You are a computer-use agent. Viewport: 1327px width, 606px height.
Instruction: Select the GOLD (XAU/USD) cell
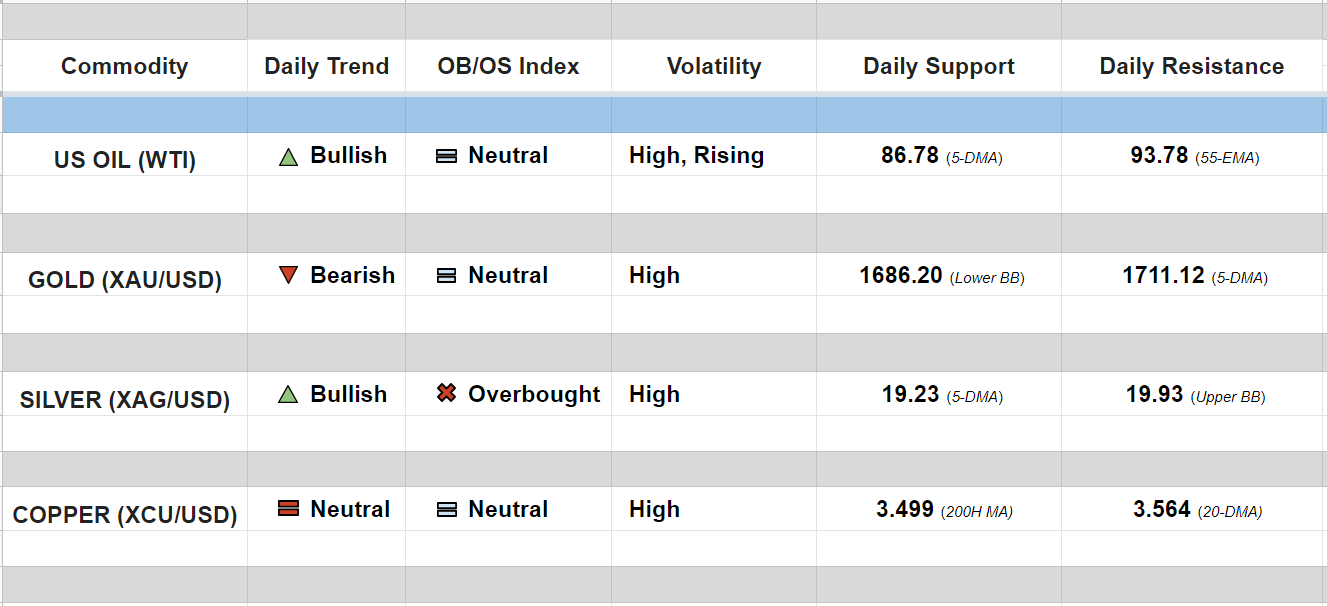coord(125,280)
